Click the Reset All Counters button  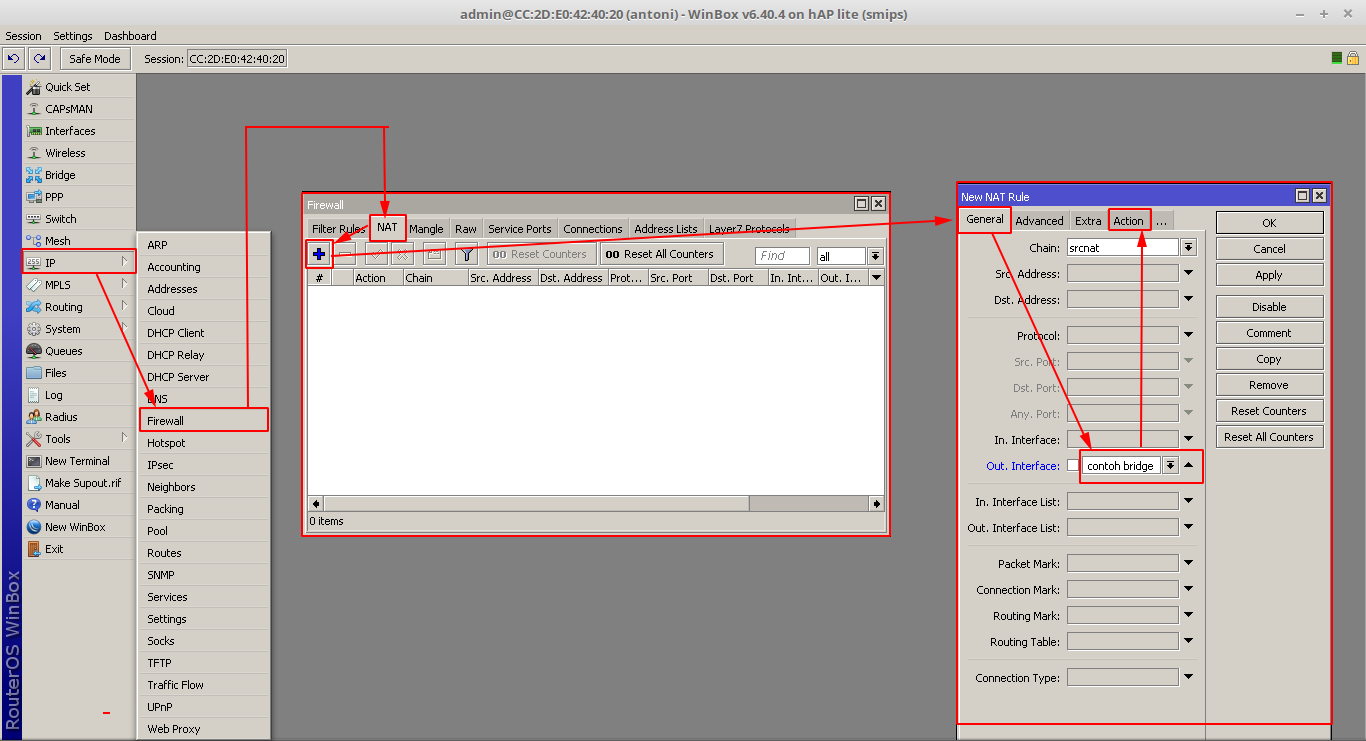(660, 253)
